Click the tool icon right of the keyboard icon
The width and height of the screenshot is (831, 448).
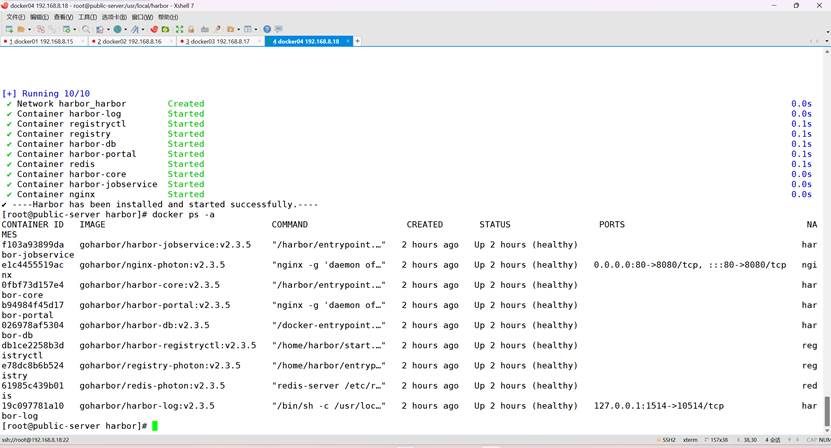[218, 29]
